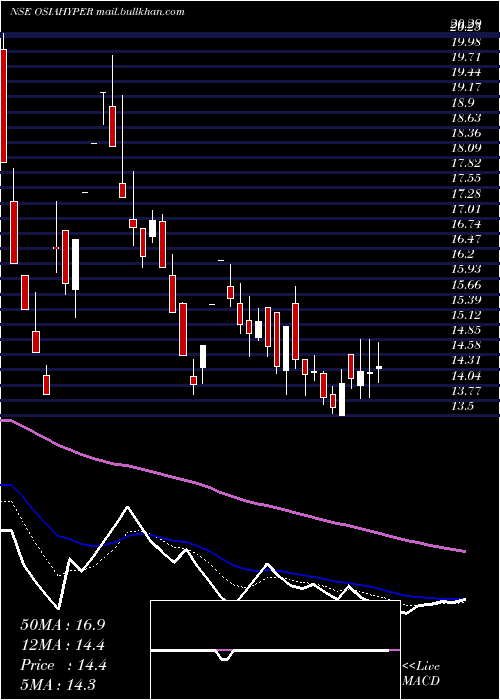Click the 18.63 price axis label
Image resolution: width=500 pixels, height=700 pixels.
coord(466,118)
